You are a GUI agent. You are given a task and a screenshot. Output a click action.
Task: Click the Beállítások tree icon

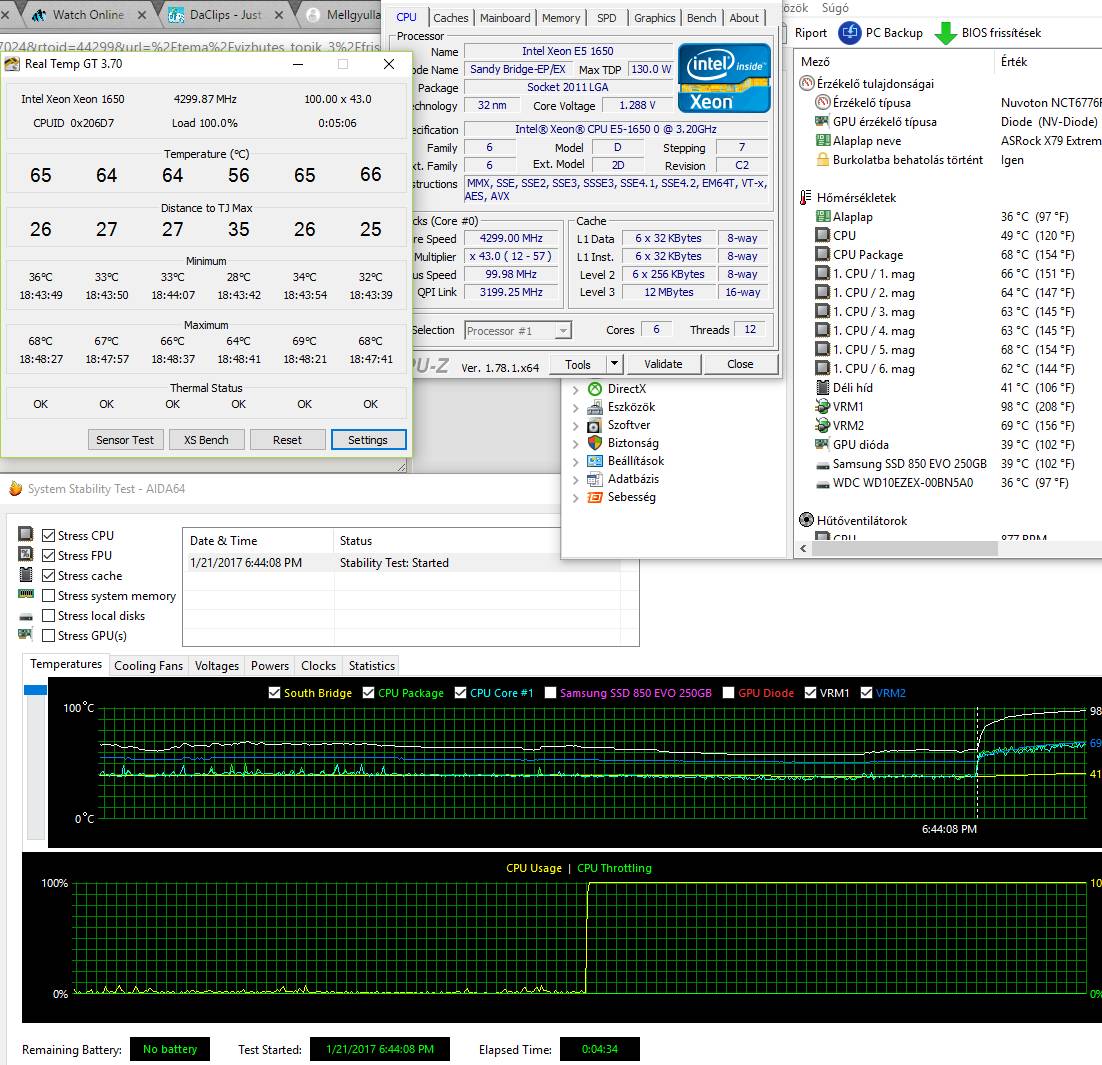[x=595, y=461]
